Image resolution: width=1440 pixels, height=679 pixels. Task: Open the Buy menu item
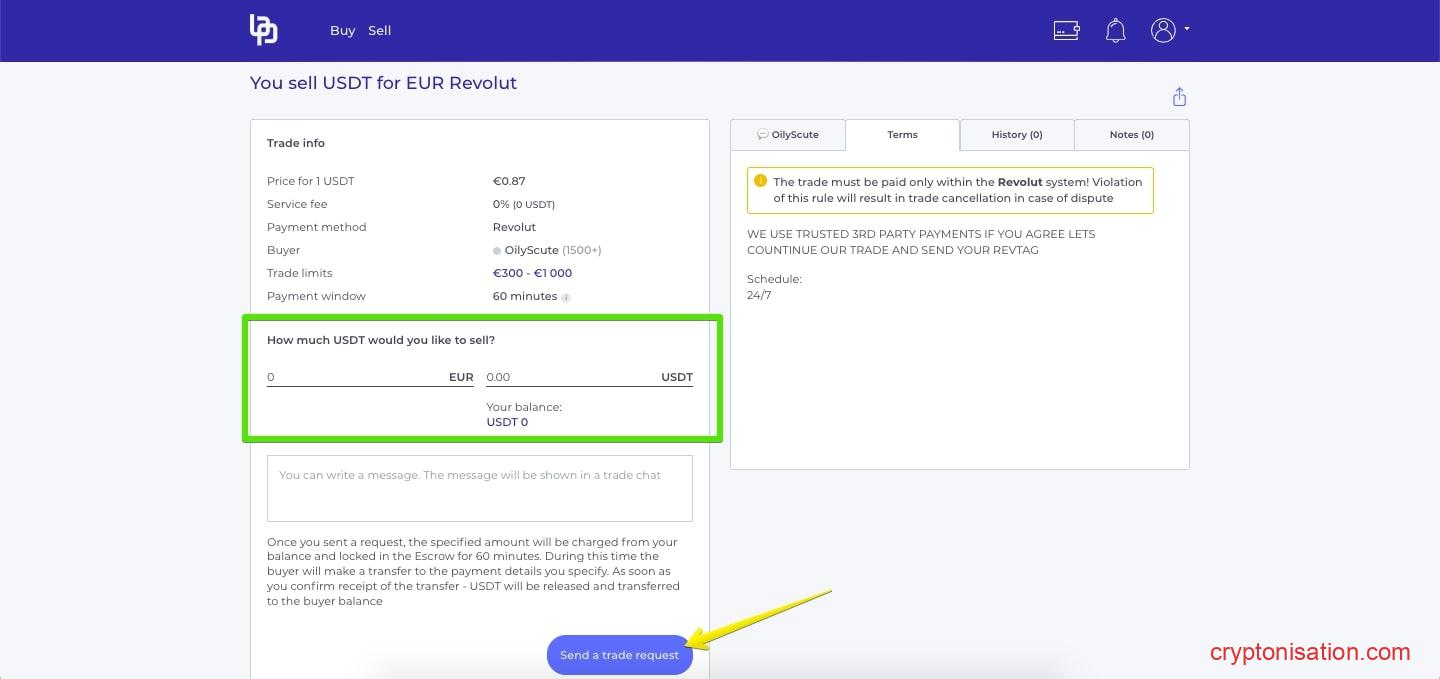point(342,31)
